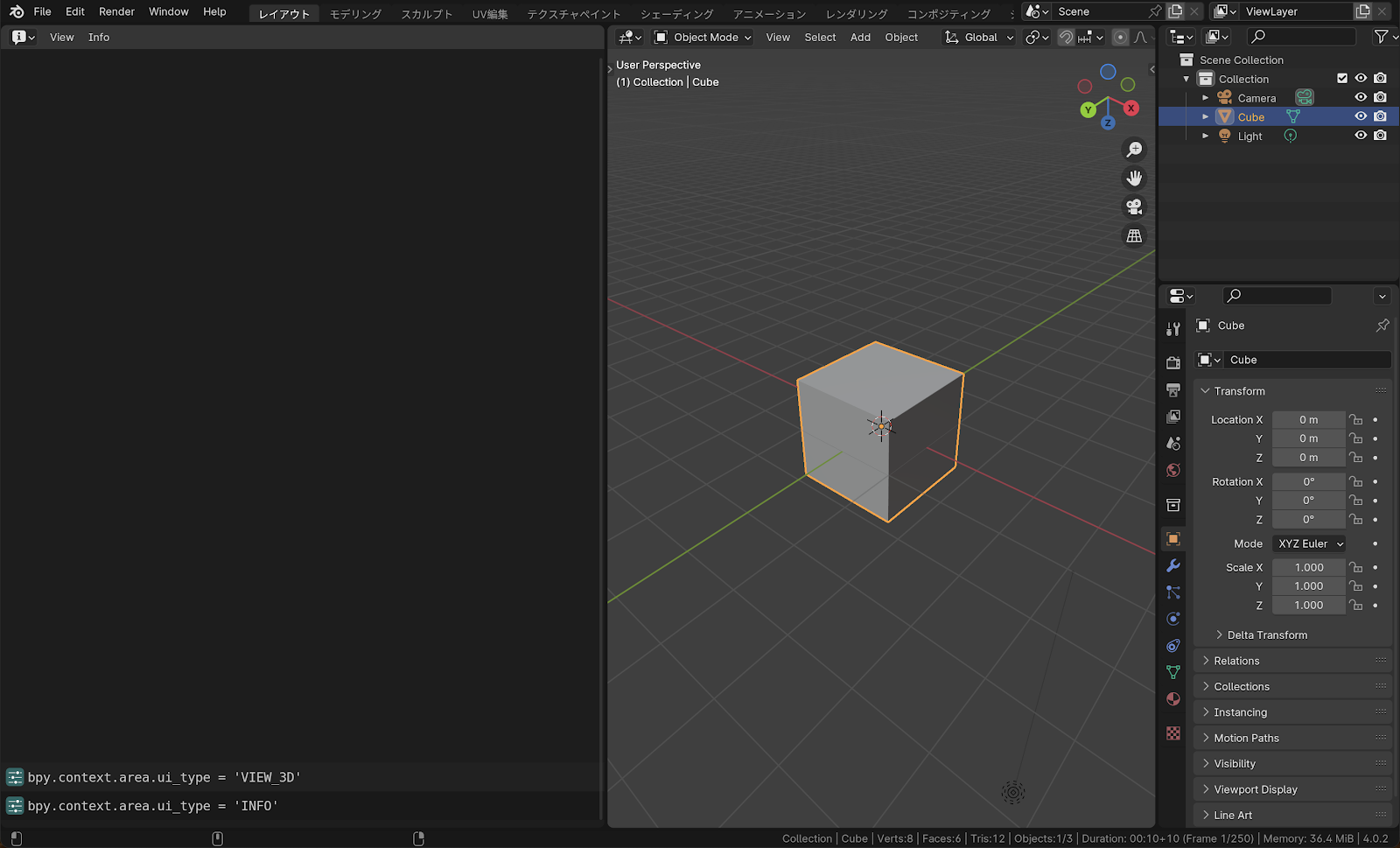
Task: Switch to the UV編集 workspace tab
Action: [x=490, y=14]
